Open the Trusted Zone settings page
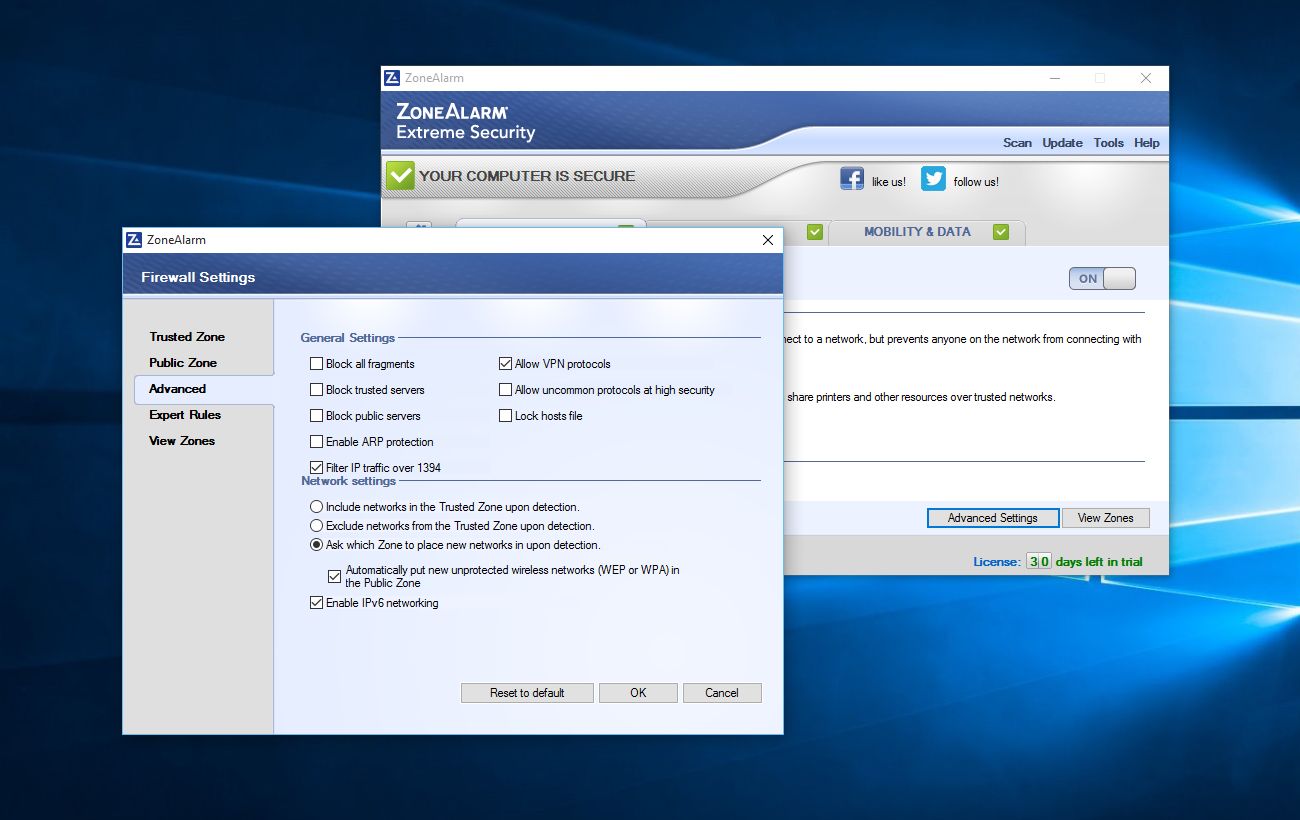This screenshot has height=820, width=1300. (x=187, y=337)
